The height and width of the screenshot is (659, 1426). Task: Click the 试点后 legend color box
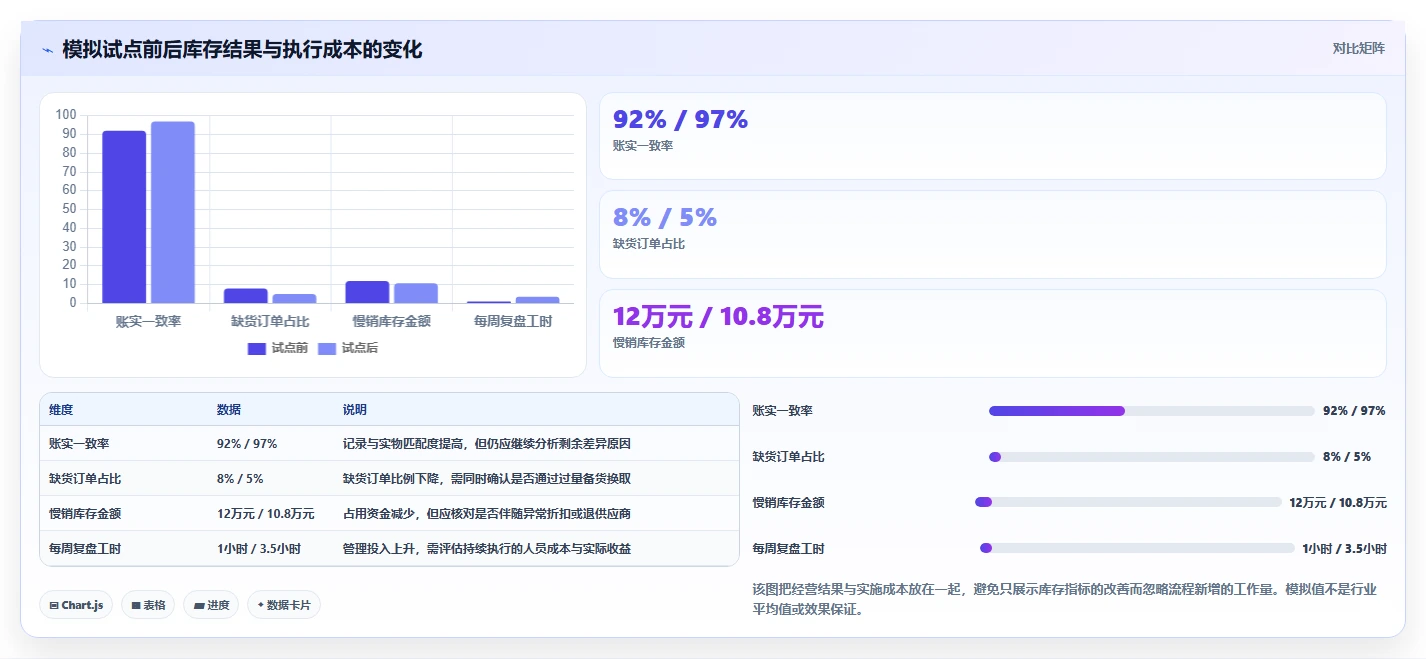[x=327, y=348]
